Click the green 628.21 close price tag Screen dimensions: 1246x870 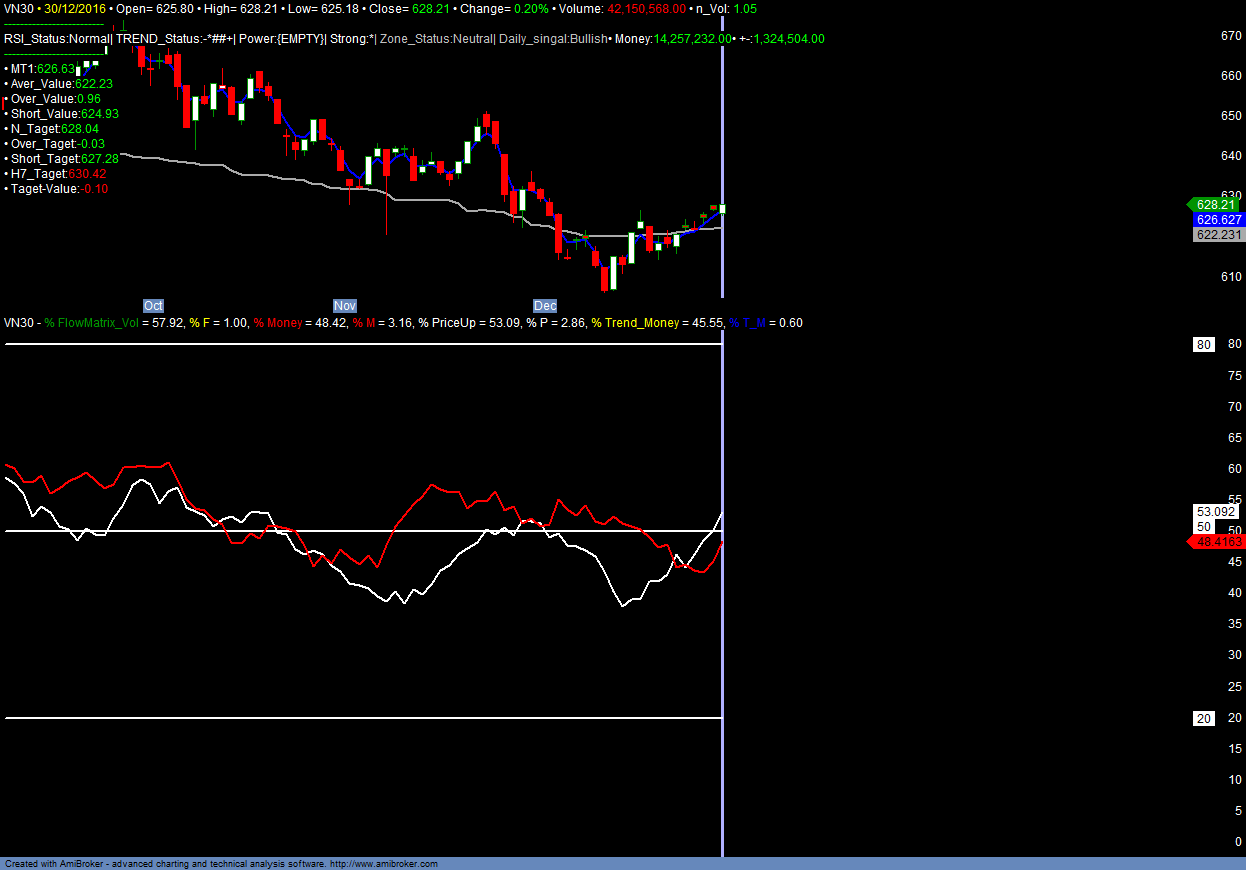point(1216,205)
